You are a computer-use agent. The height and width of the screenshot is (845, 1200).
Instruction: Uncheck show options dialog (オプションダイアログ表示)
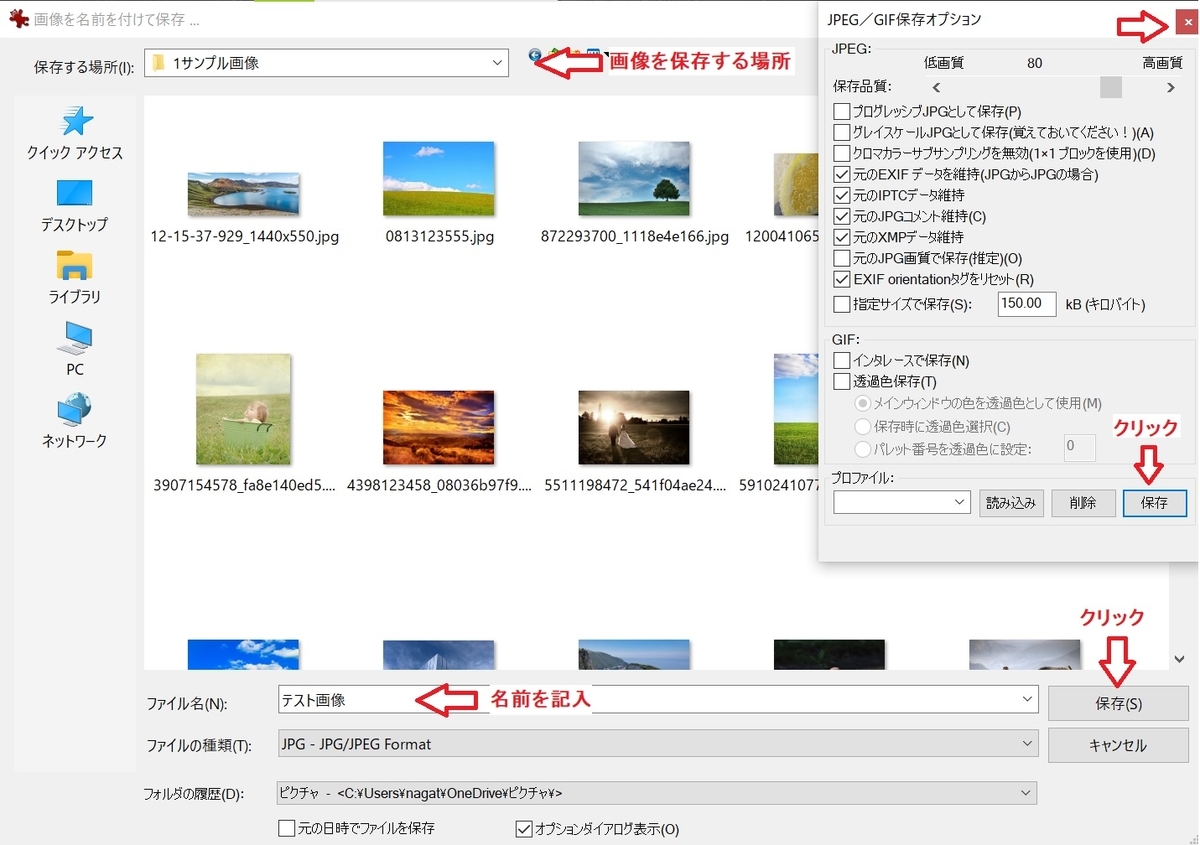coord(524,828)
